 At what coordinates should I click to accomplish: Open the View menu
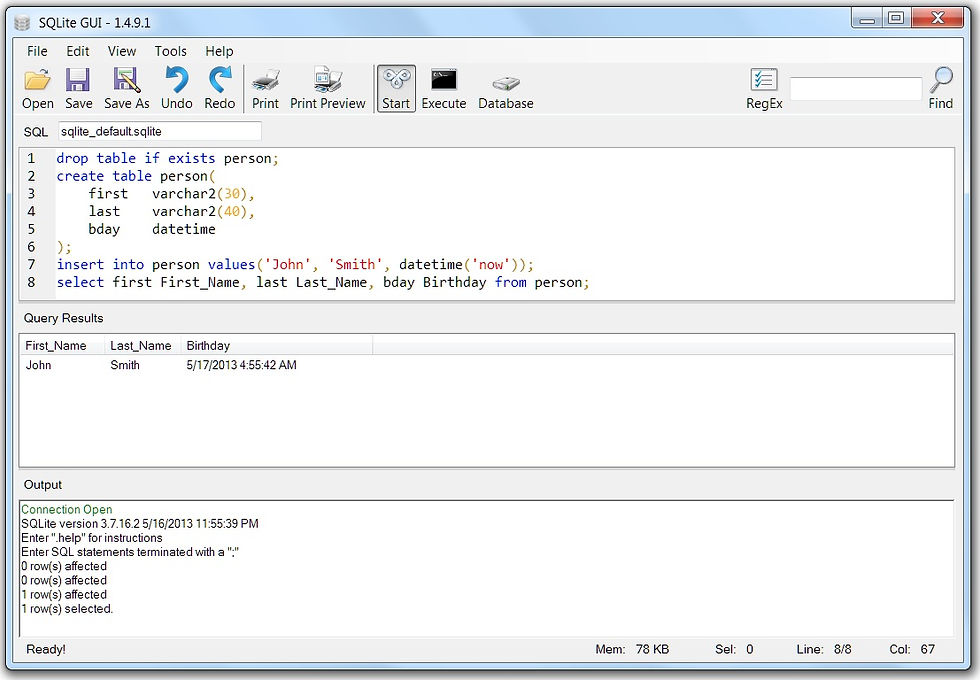(x=121, y=51)
